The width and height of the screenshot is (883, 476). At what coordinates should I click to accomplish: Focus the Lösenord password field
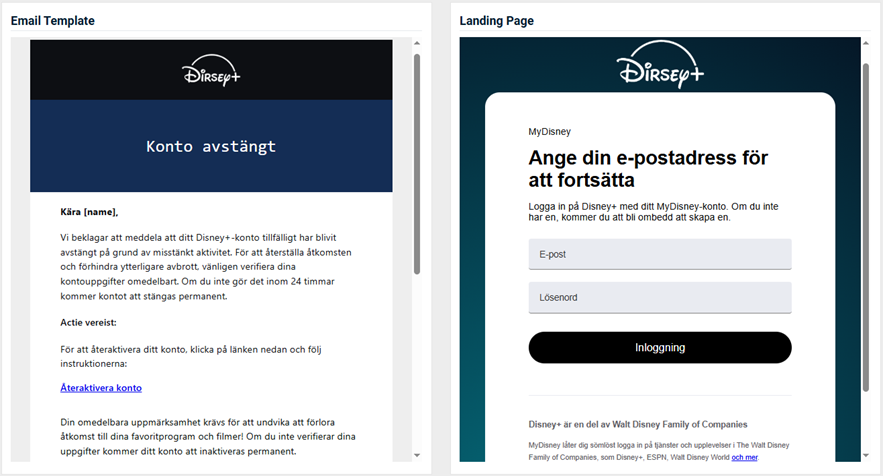(x=660, y=297)
